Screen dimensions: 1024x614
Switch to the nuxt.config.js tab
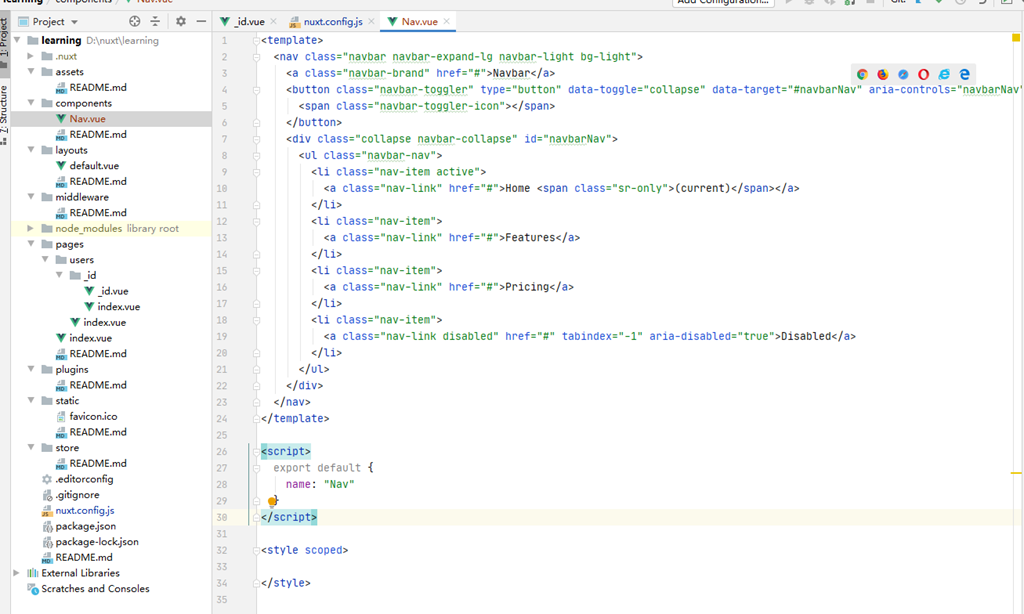332,22
